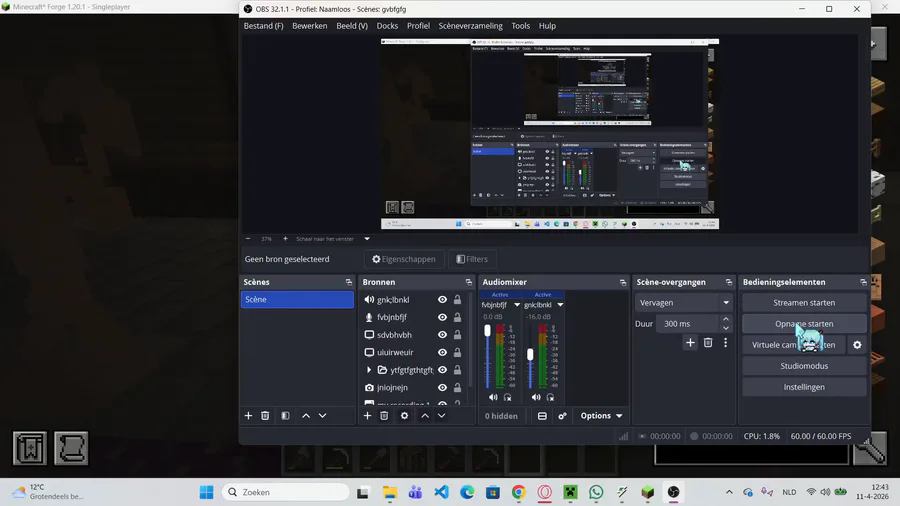Hide the fvbjnbfjf source
The height and width of the screenshot is (506, 900).
[x=442, y=317]
